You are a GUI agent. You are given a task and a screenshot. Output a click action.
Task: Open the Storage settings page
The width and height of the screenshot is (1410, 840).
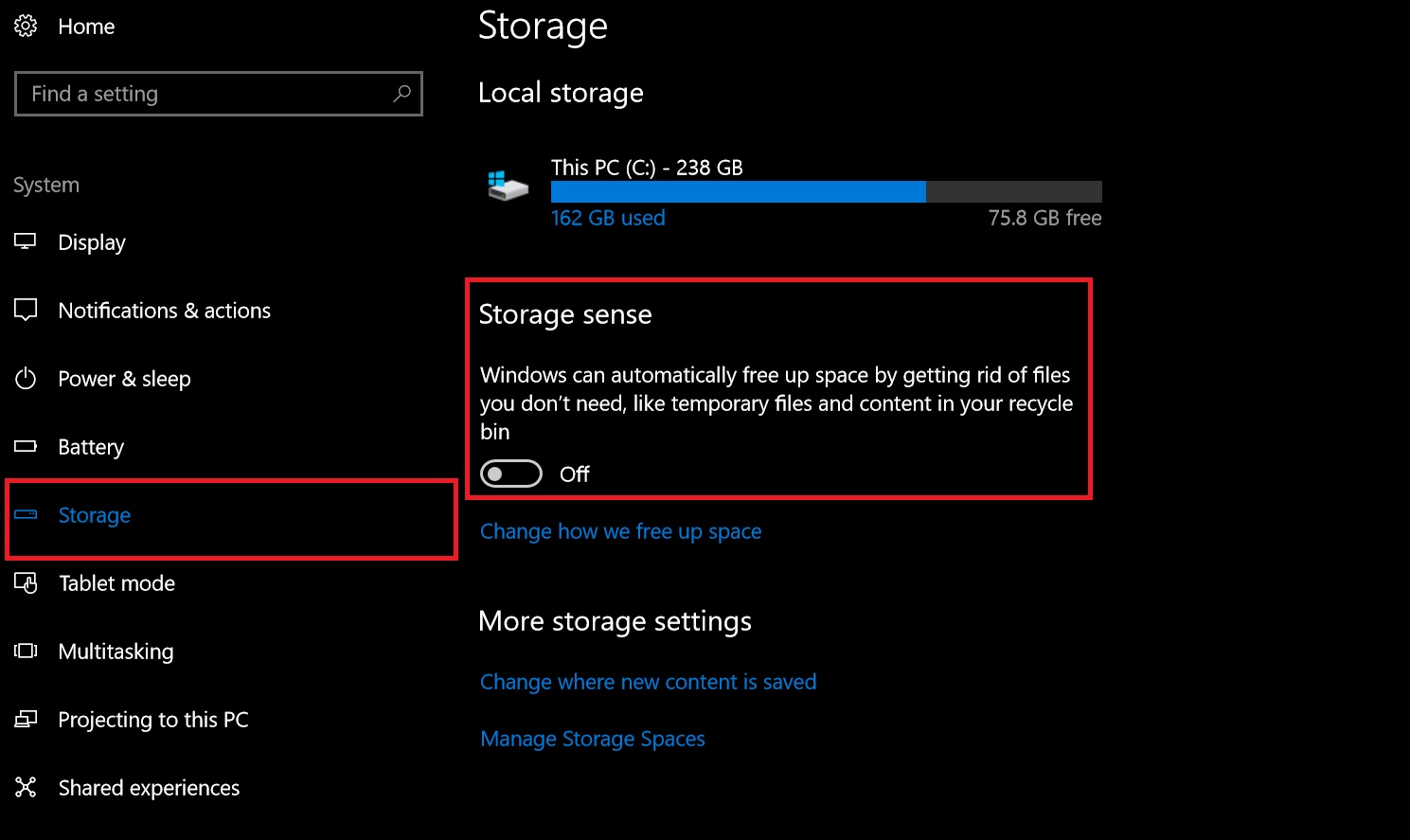coord(95,515)
